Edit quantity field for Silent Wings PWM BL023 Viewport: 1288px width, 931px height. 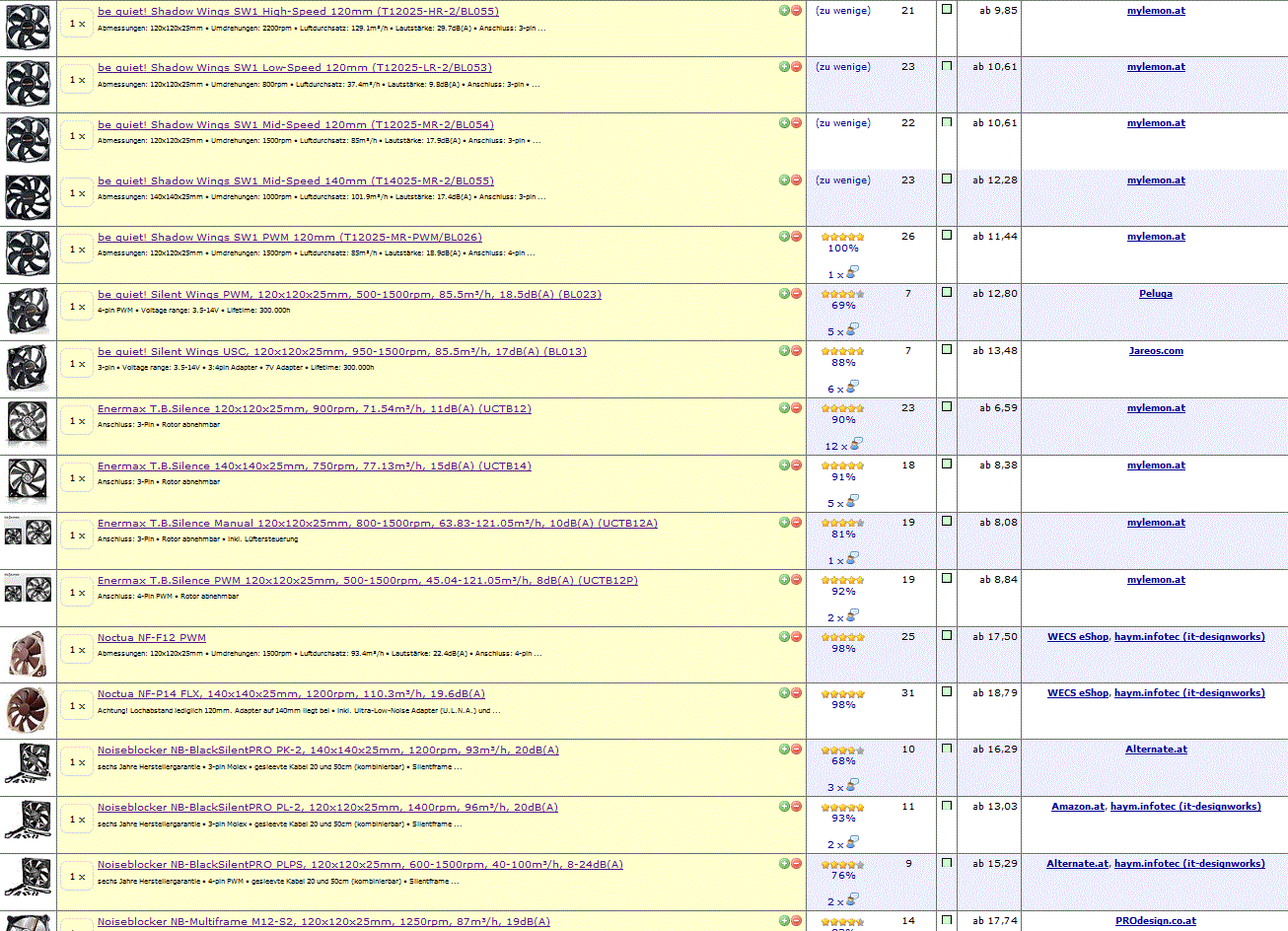click(77, 307)
